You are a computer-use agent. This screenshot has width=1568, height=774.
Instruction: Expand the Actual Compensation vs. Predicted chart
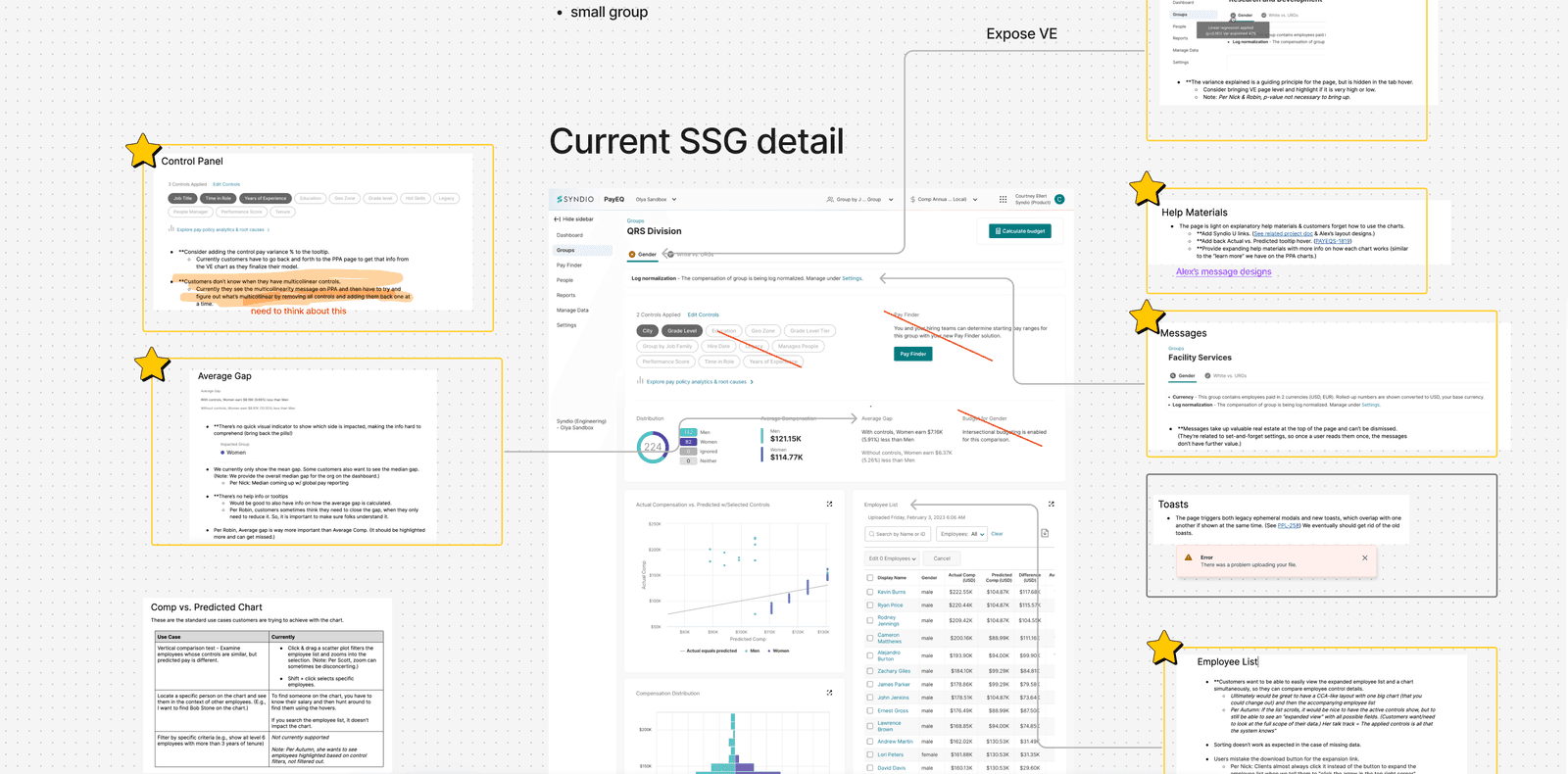pyautogui.click(x=829, y=505)
